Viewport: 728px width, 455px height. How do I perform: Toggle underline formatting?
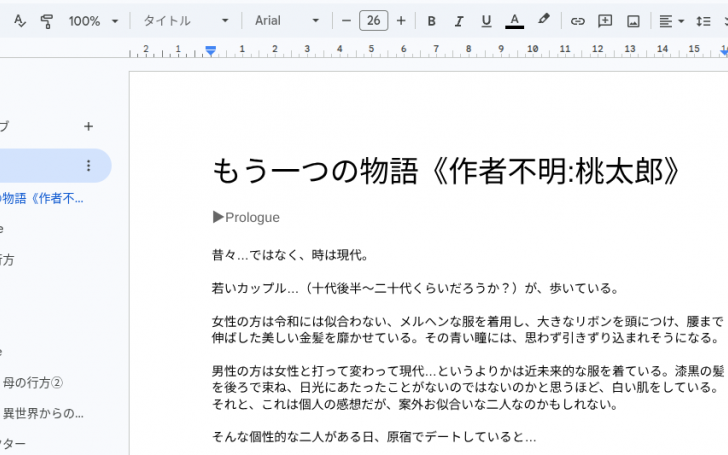(486, 21)
